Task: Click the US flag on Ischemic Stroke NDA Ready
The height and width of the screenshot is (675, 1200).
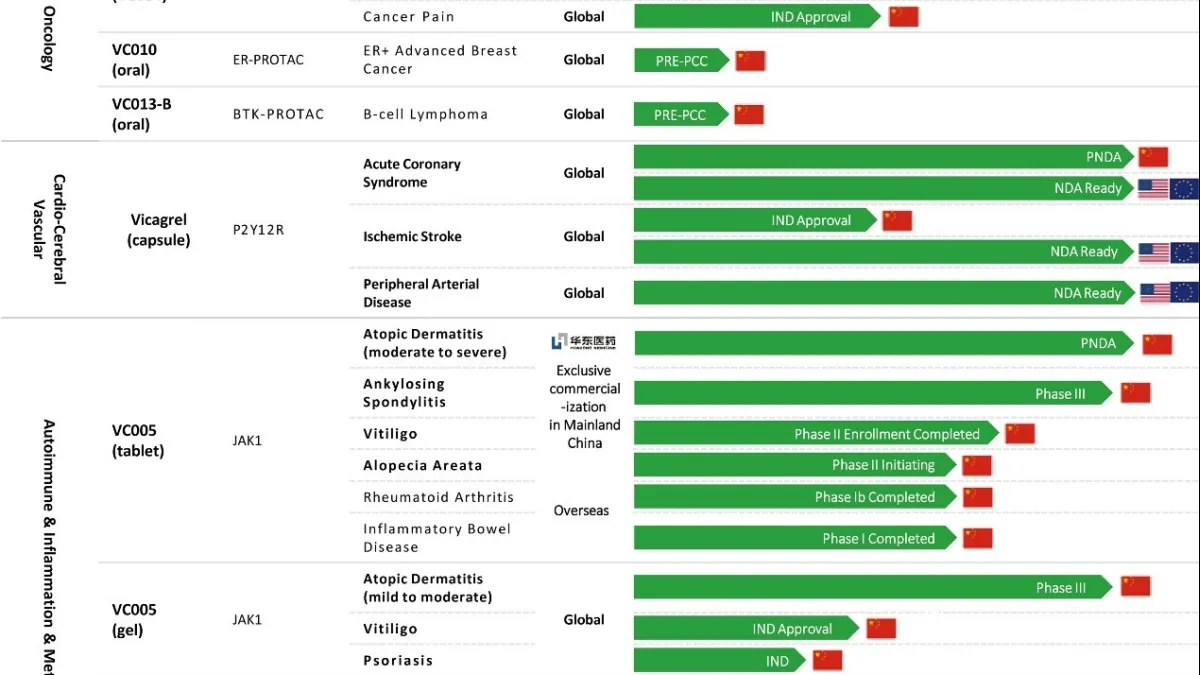Action: (x=1154, y=252)
